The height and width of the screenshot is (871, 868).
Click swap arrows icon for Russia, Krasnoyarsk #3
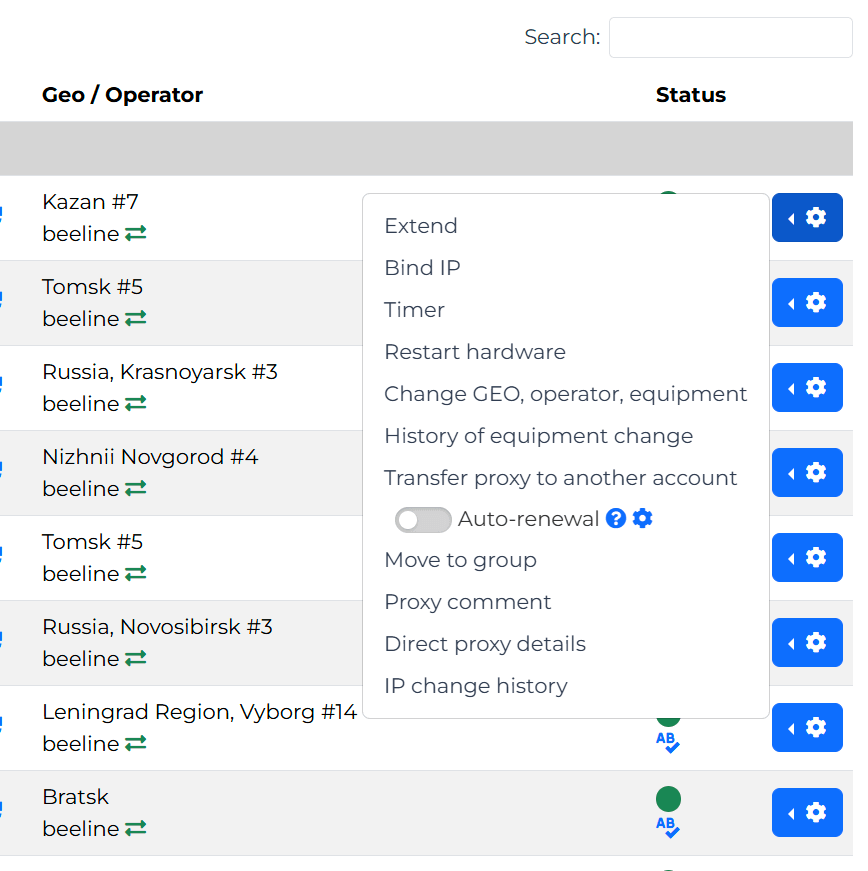pos(135,403)
